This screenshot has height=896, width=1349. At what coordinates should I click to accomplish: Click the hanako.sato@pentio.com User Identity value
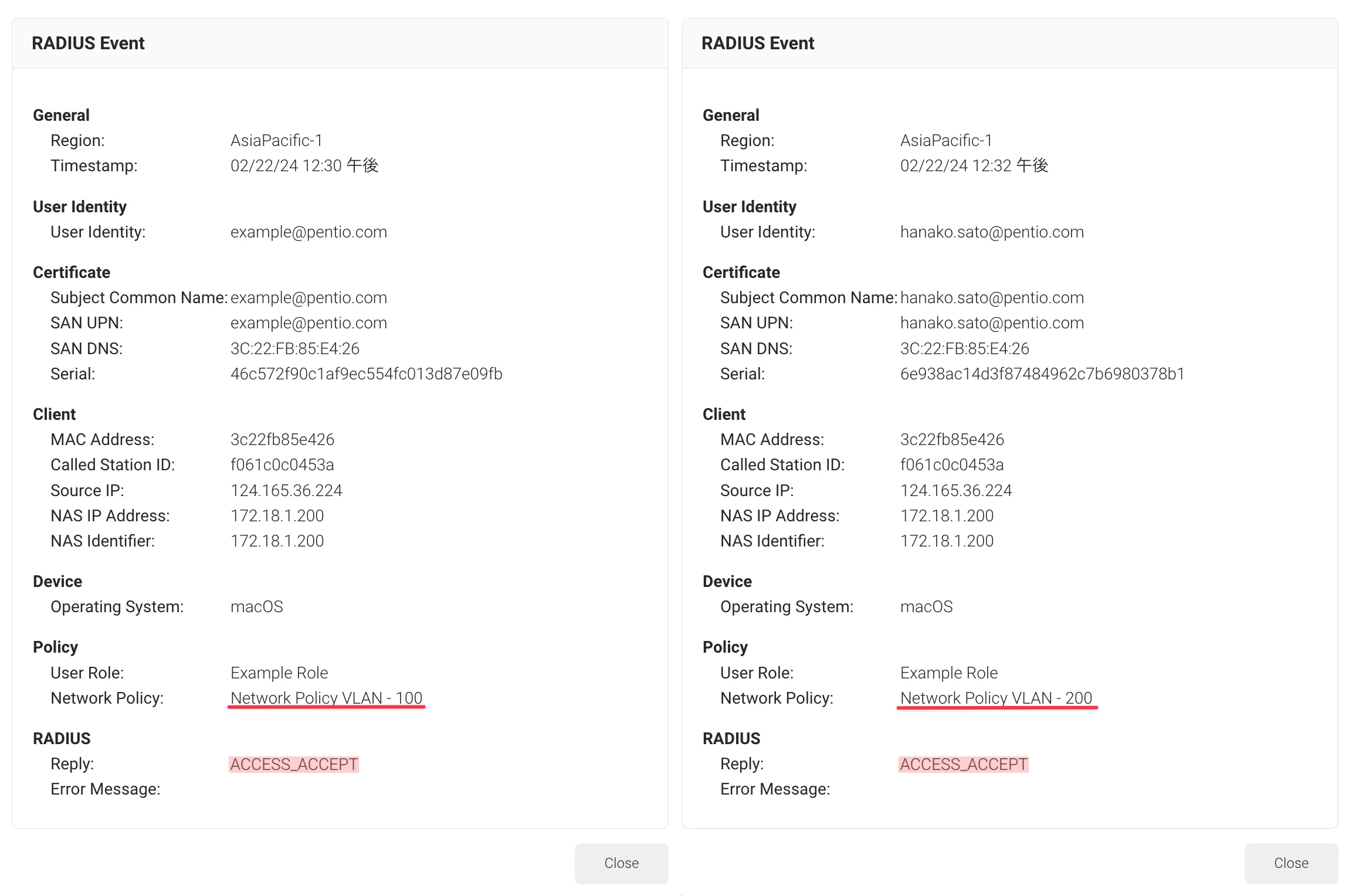click(x=992, y=232)
